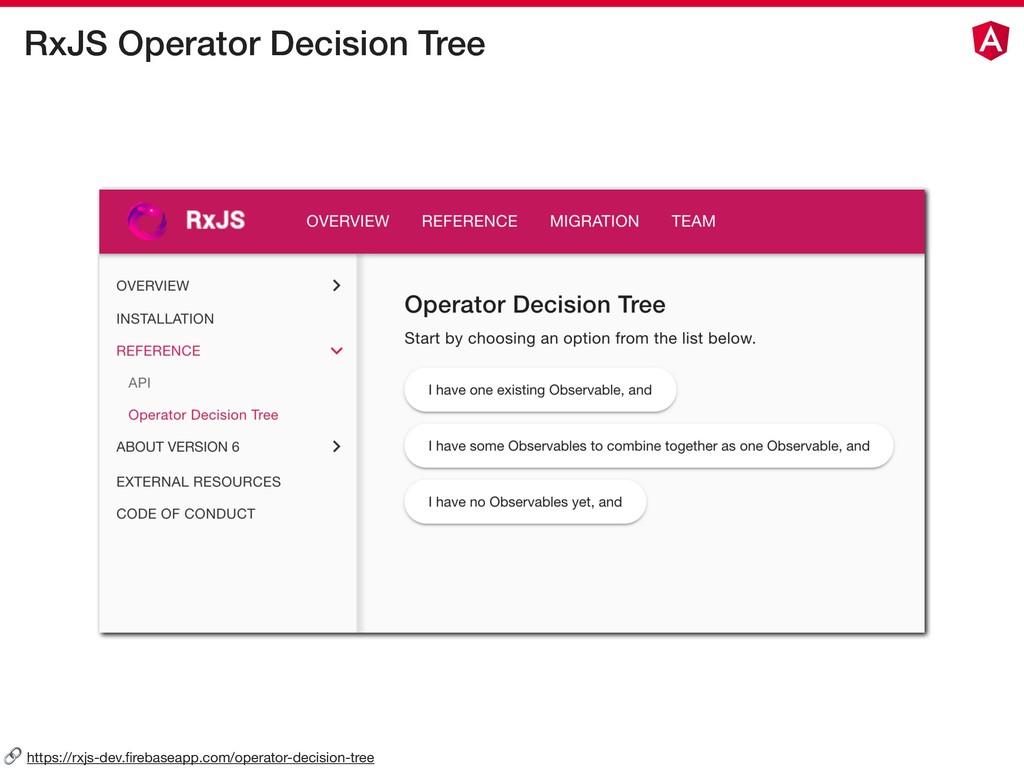Image resolution: width=1024 pixels, height=768 pixels.
Task: Click 'Start by choosing an option' text
Action: [x=580, y=338]
